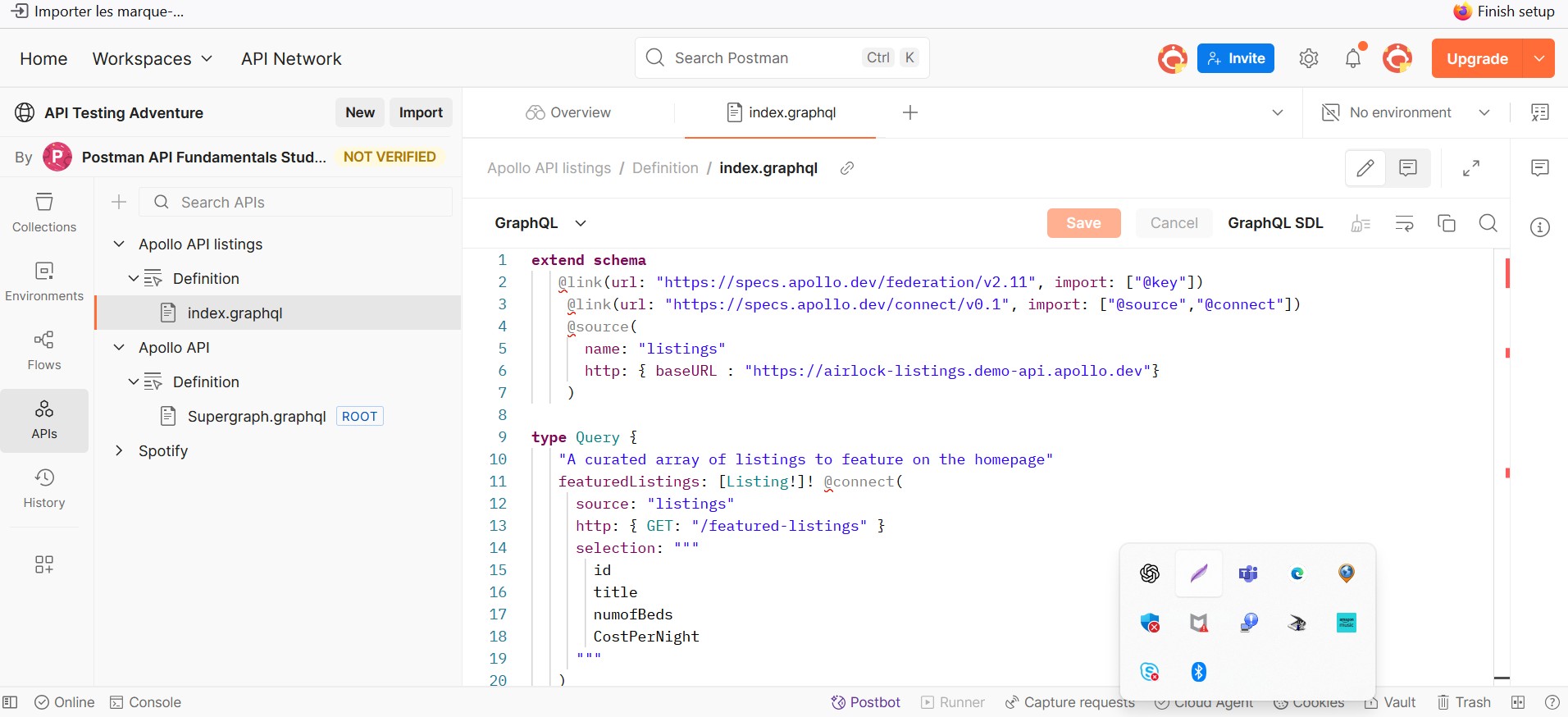
Task: Open API Network
Action: pyautogui.click(x=291, y=59)
